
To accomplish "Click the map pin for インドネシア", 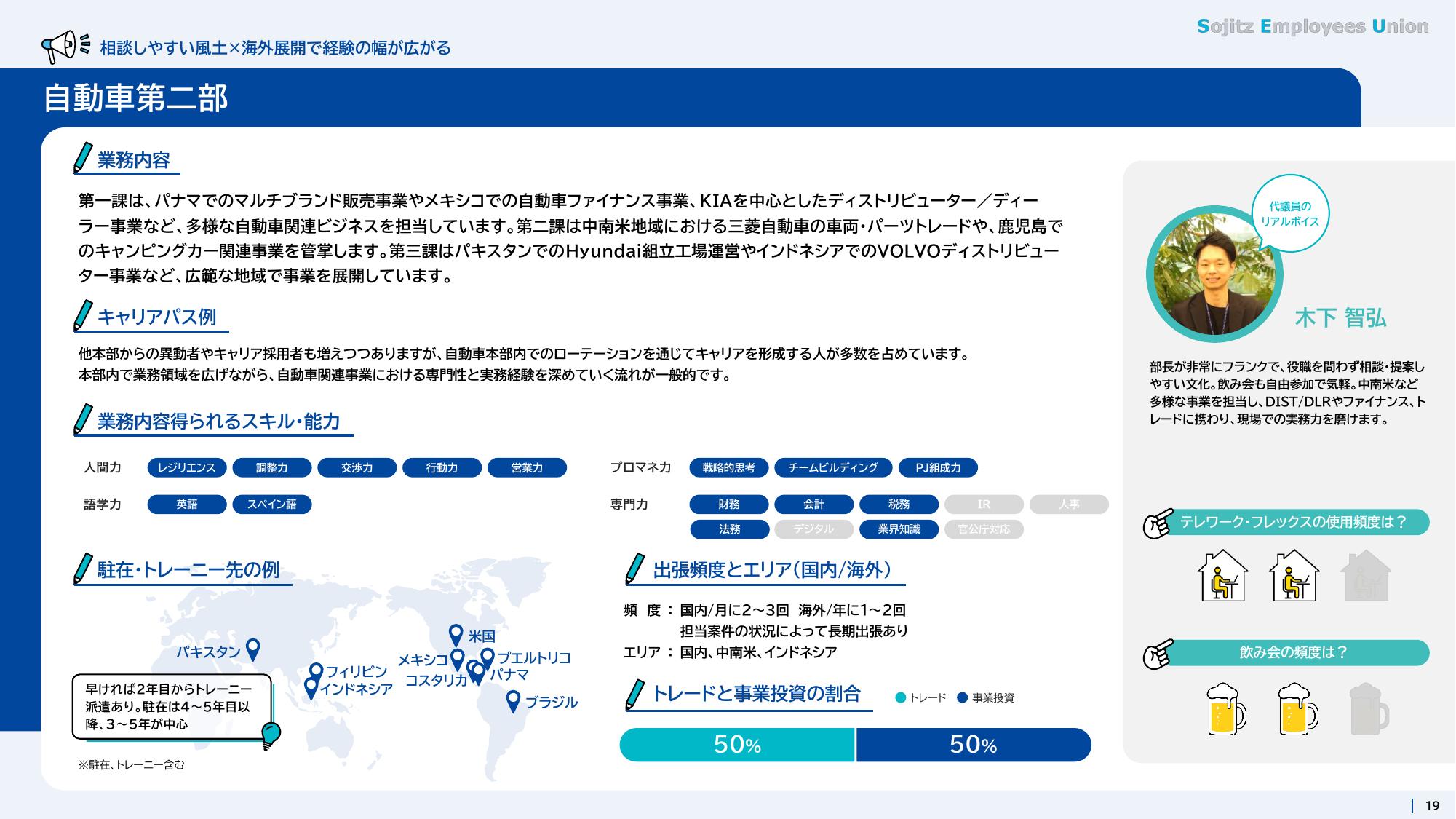I will [311, 689].
